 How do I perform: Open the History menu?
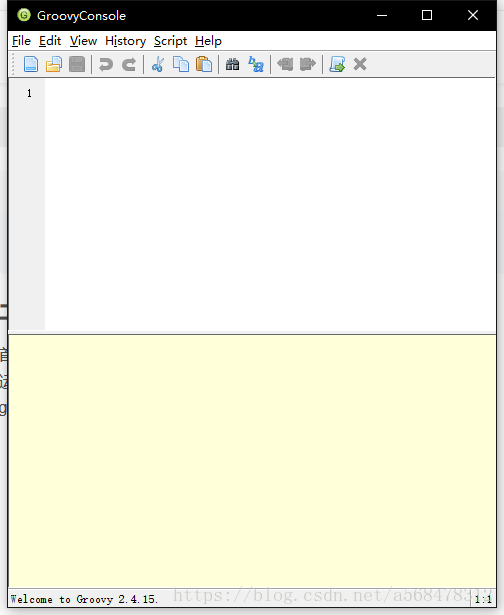pos(126,41)
